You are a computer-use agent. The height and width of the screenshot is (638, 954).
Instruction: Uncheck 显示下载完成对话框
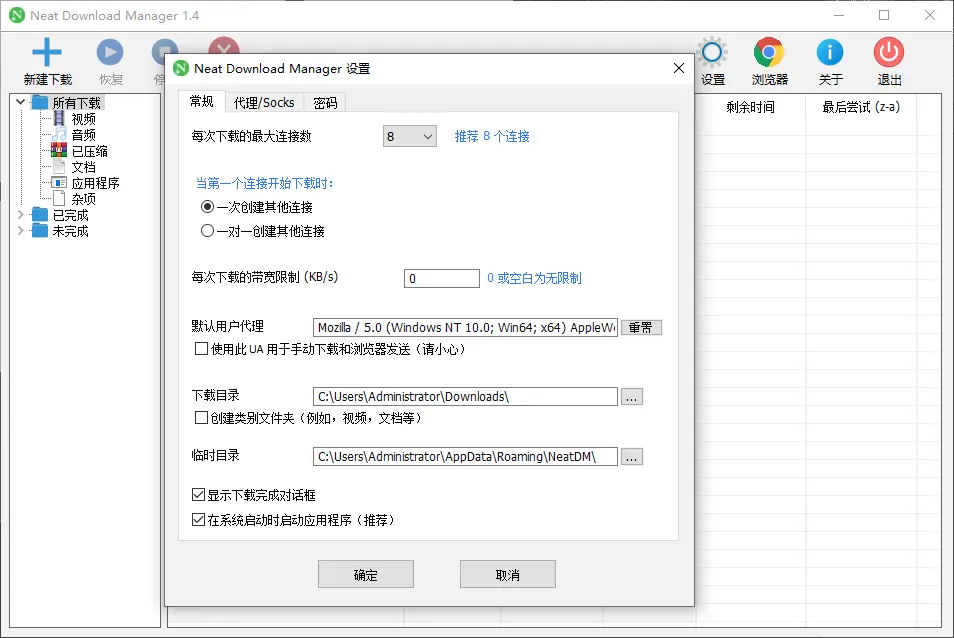pyautogui.click(x=198, y=494)
